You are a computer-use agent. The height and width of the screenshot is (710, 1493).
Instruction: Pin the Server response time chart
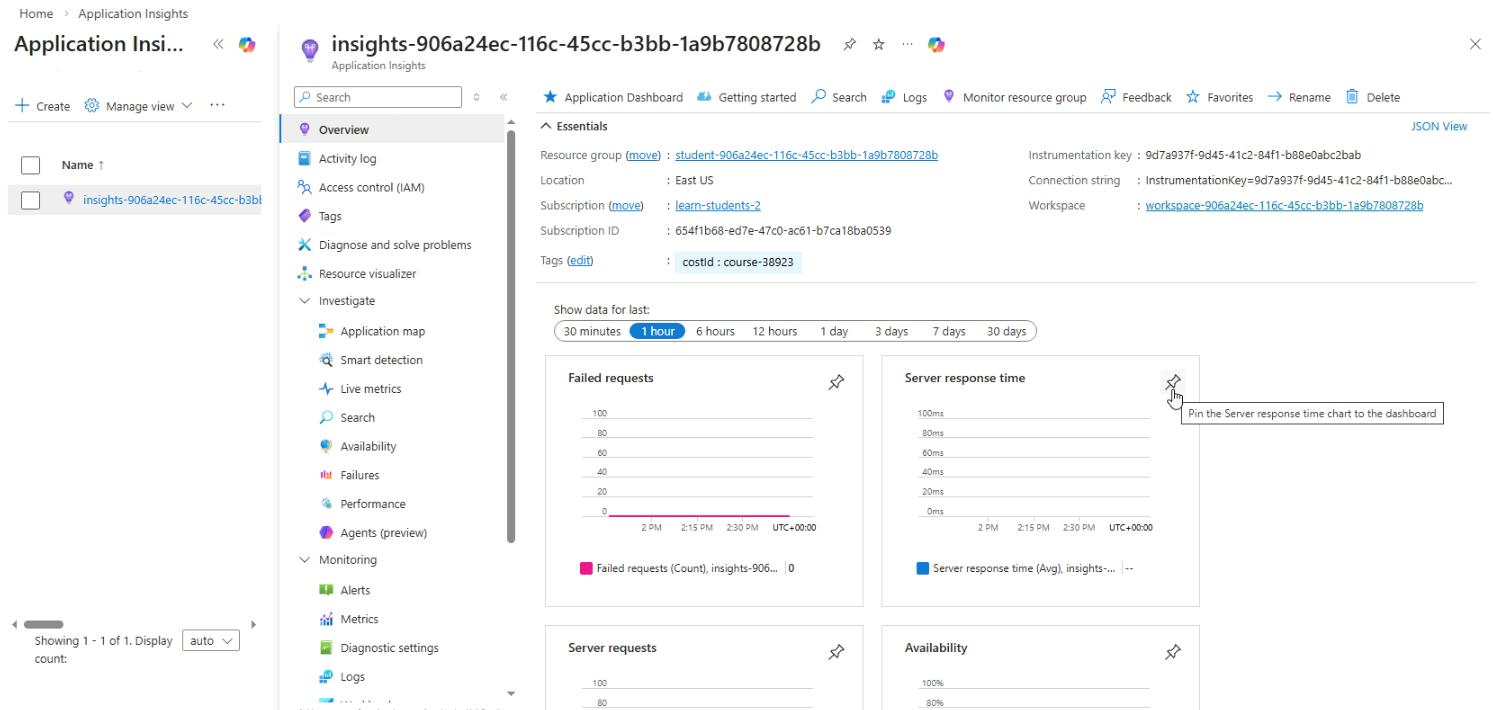point(1173,382)
